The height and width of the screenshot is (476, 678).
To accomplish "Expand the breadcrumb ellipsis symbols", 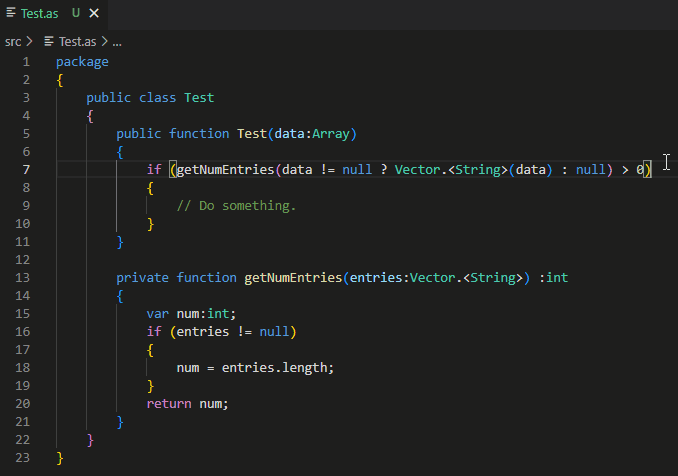I will click(117, 42).
